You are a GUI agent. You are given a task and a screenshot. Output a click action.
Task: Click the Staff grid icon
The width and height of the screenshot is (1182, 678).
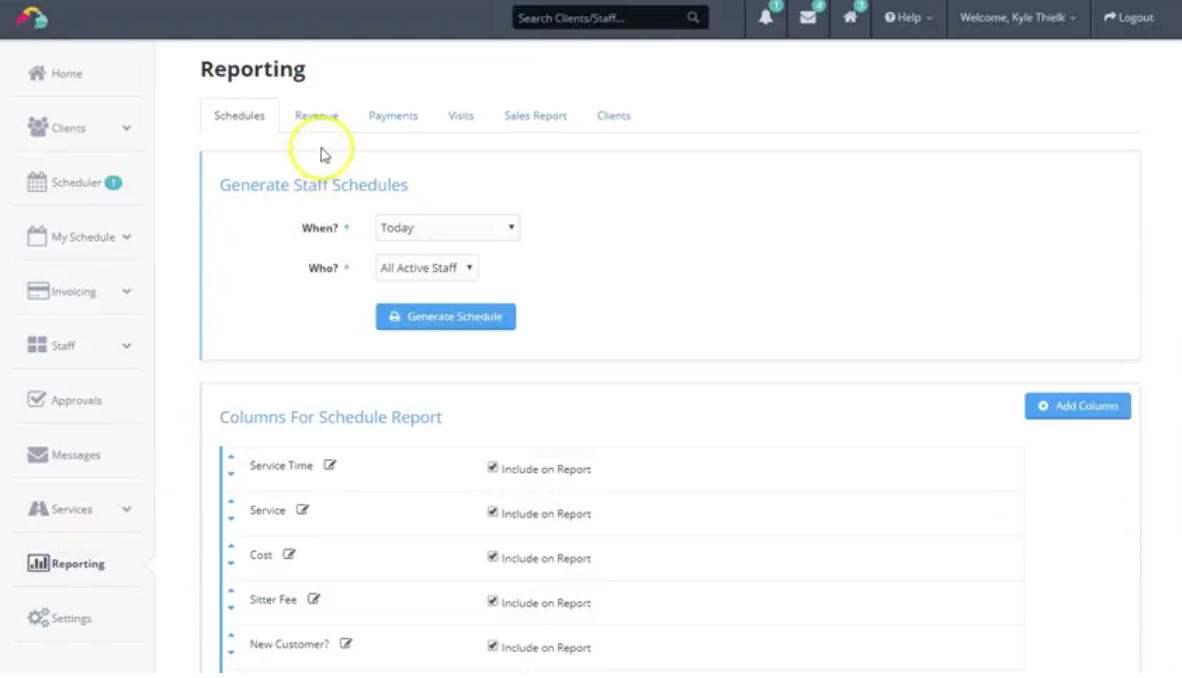(x=37, y=345)
